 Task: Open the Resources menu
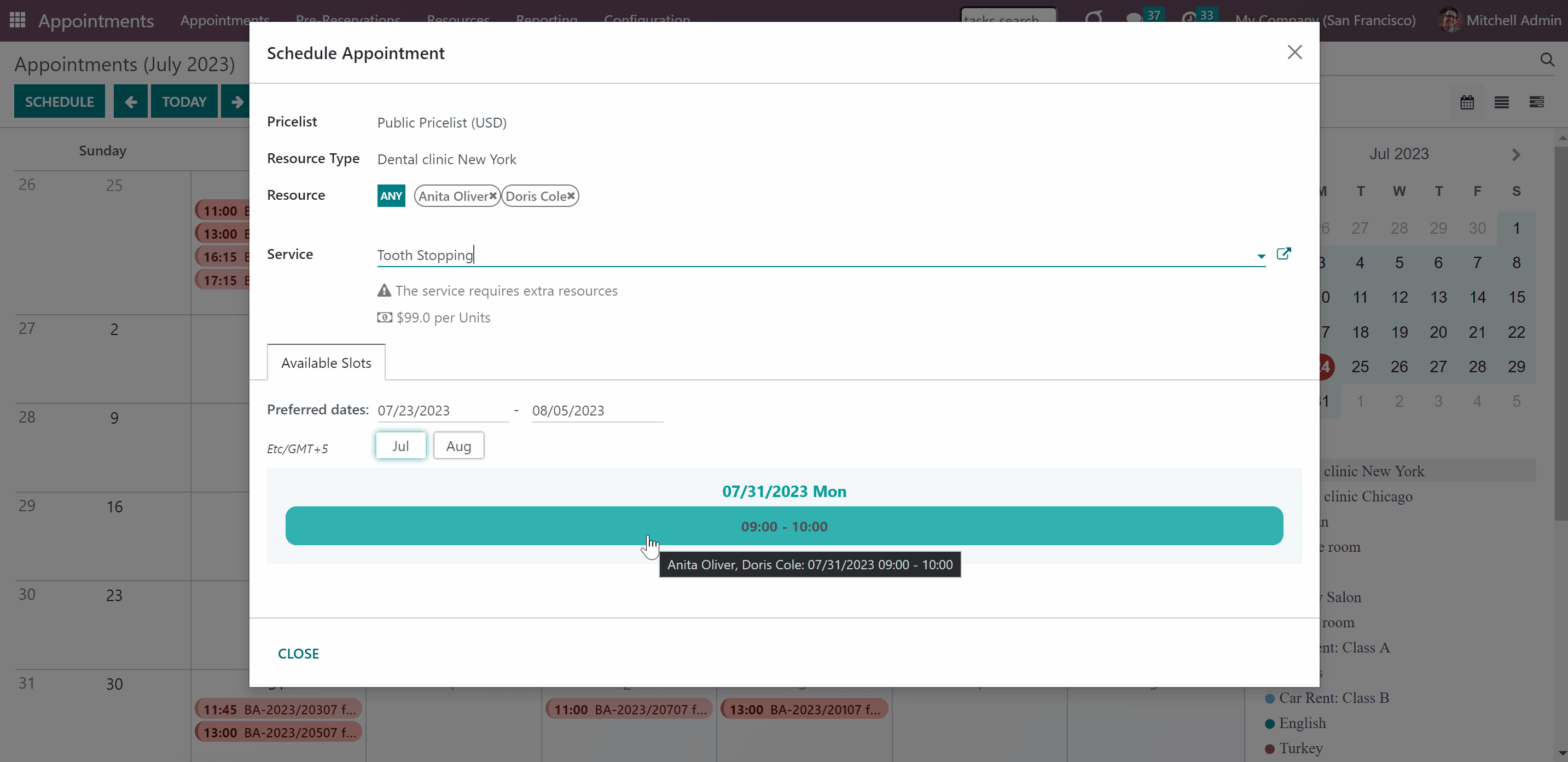pyautogui.click(x=458, y=20)
